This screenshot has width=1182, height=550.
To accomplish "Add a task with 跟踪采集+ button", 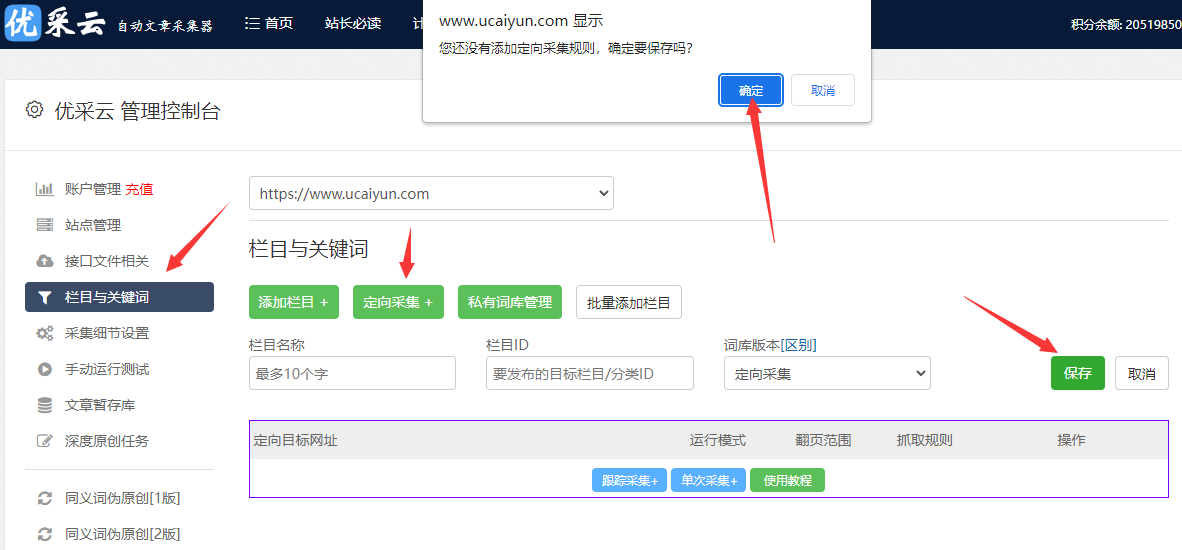I will point(629,481).
